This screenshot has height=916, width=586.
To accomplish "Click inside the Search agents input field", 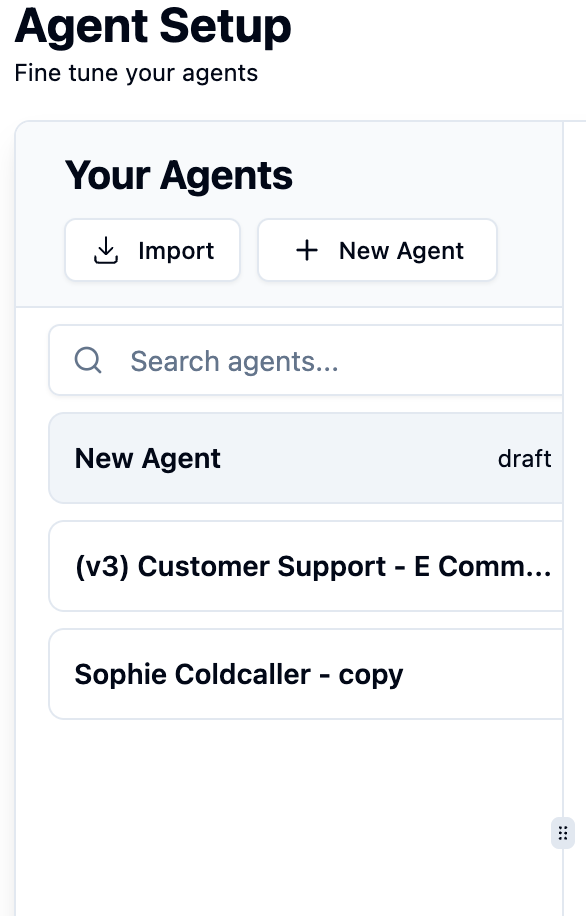I will 300,360.
